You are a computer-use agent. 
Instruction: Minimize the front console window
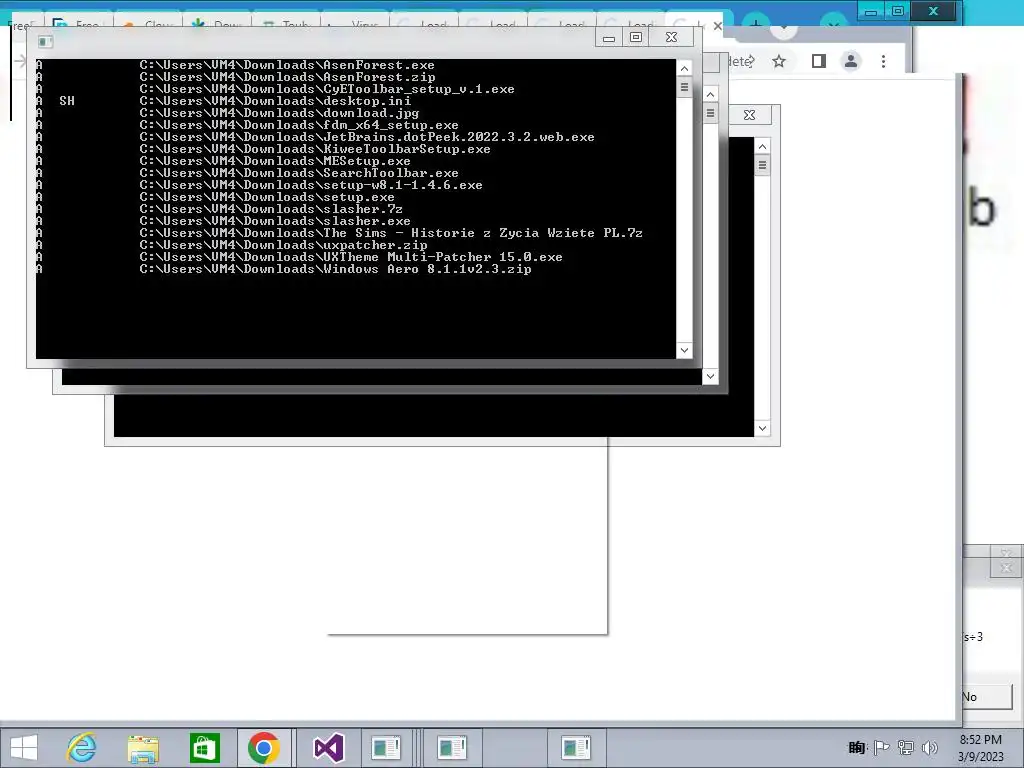click(x=609, y=38)
